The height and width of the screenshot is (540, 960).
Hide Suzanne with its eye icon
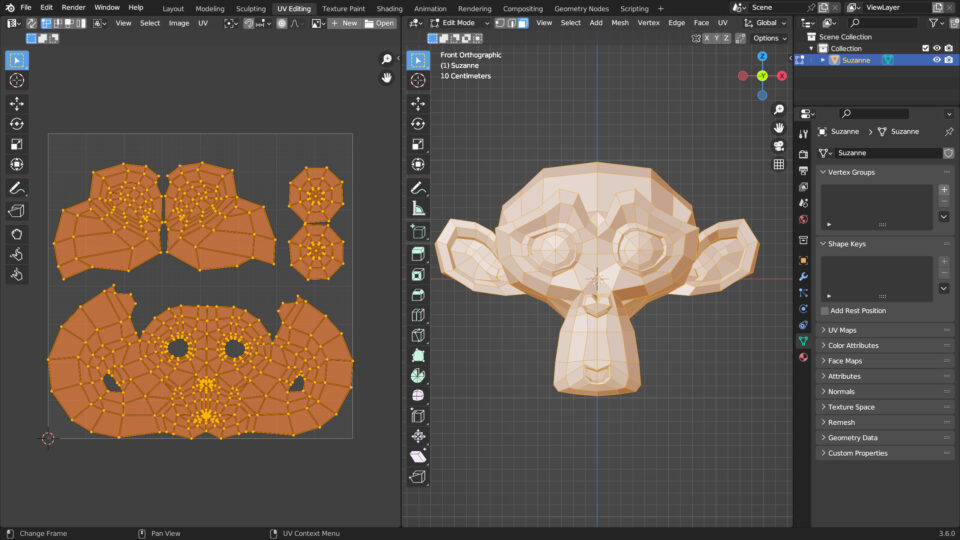click(937, 60)
